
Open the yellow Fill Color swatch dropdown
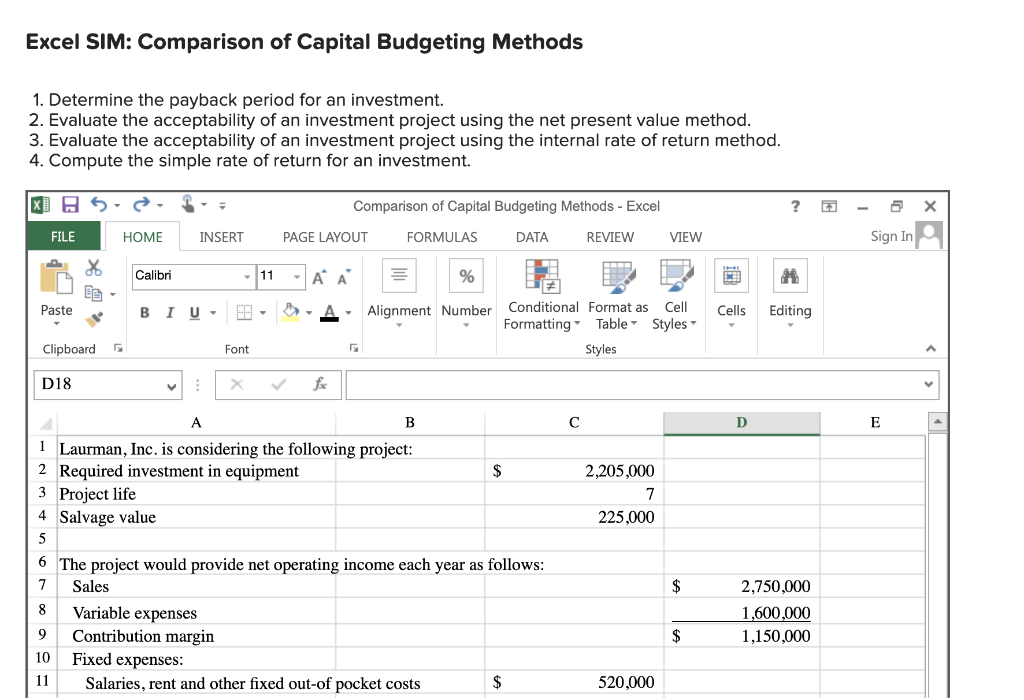coord(309,311)
